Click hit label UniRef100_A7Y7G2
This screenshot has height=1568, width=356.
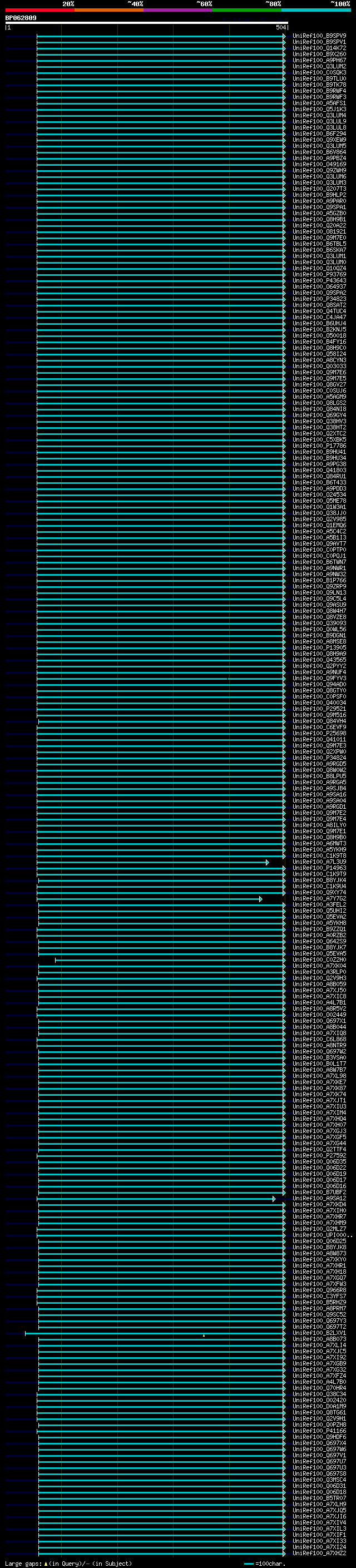pyautogui.click(x=319, y=898)
